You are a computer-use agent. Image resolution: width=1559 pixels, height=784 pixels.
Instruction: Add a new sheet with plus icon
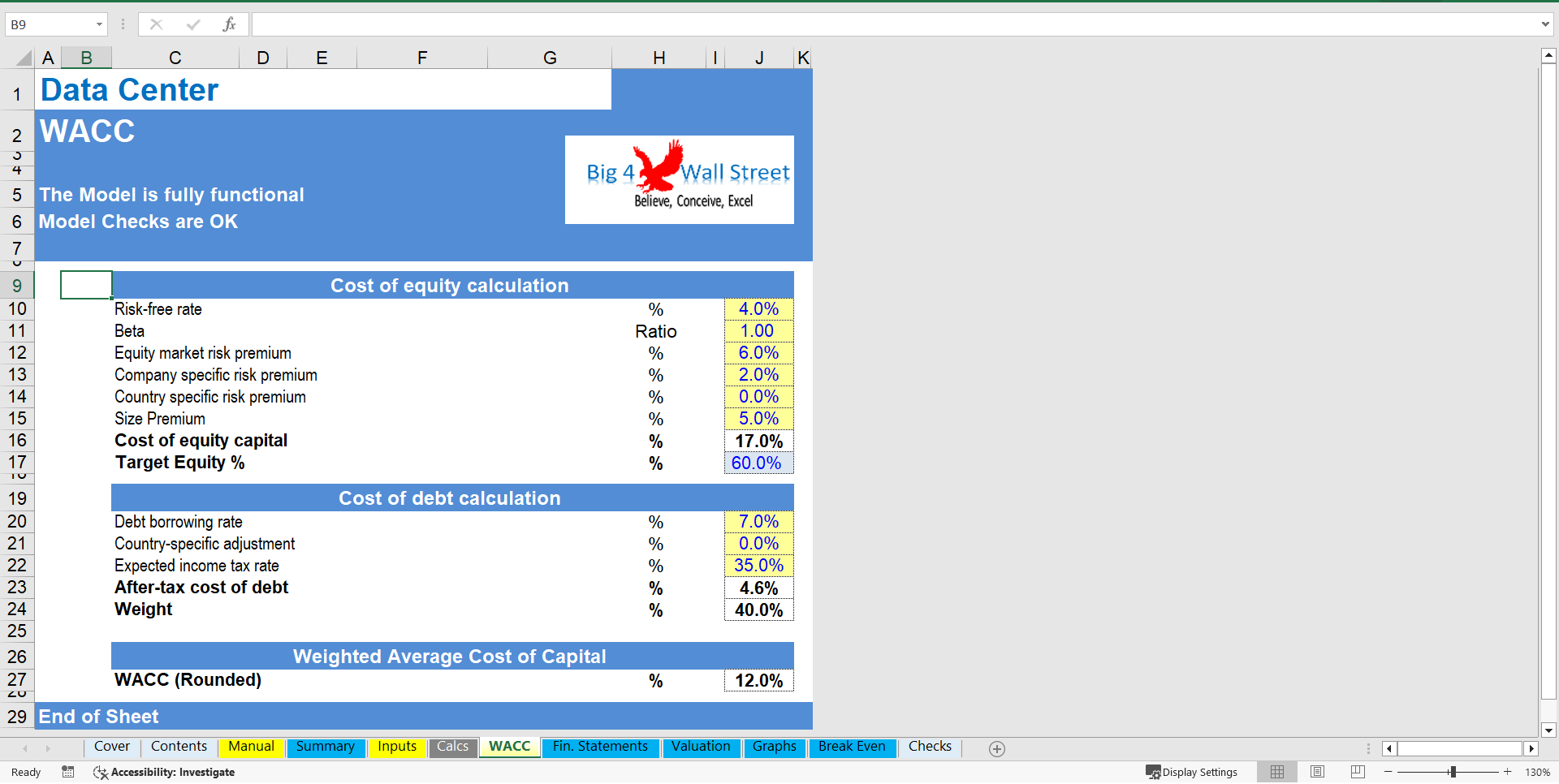[x=997, y=748]
